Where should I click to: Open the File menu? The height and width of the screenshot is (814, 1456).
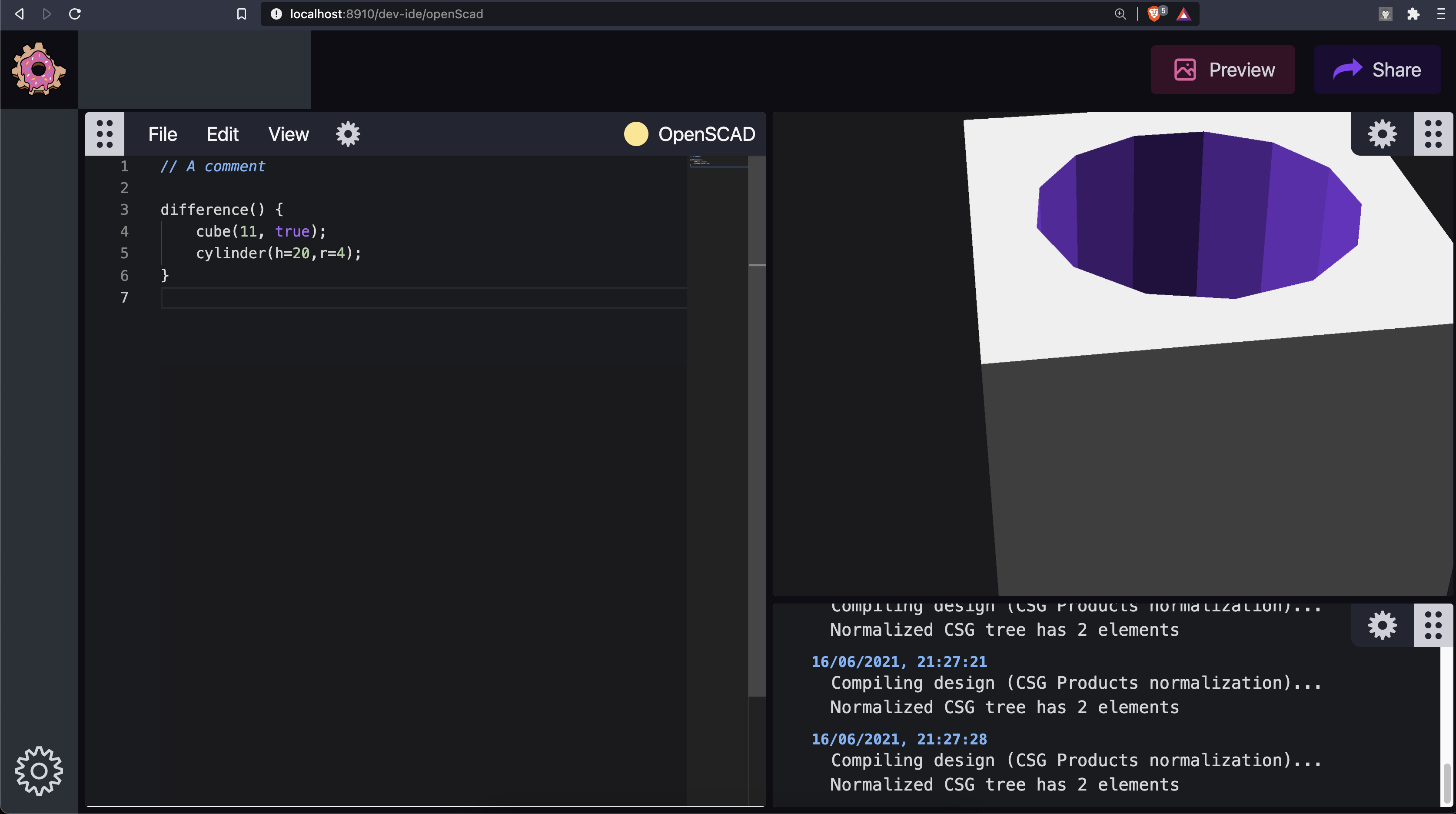pos(162,134)
